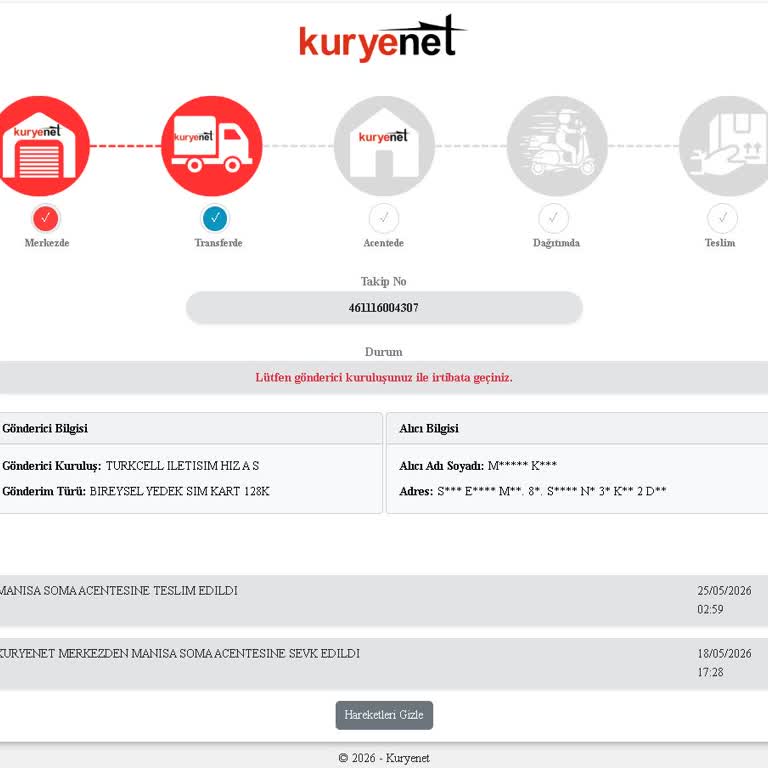Viewport: 768px width, 768px height.
Task: Click the red status message about gönderici kuruluşunuz
Action: pos(384,378)
